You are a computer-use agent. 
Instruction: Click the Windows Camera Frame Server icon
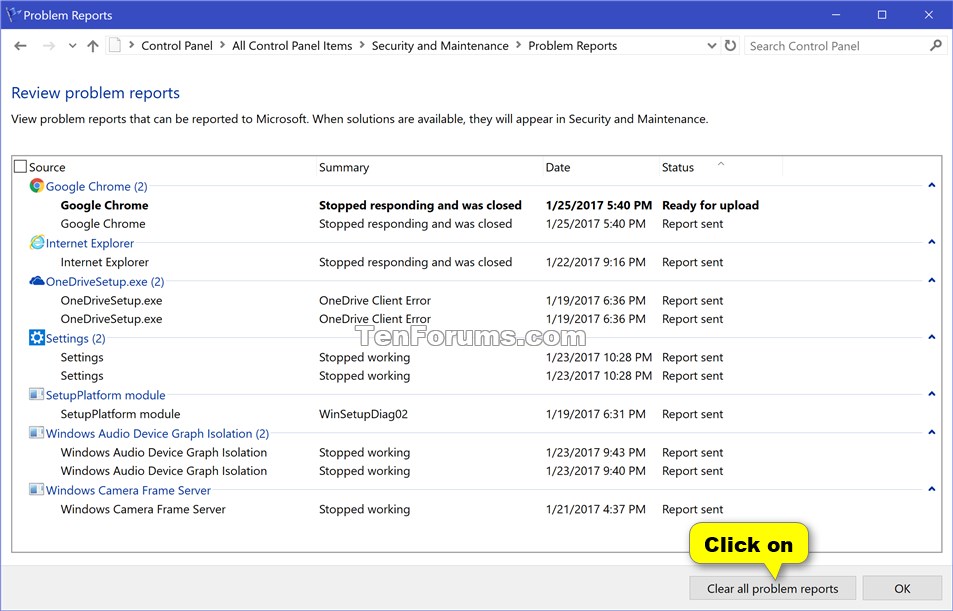pos(36,489)
